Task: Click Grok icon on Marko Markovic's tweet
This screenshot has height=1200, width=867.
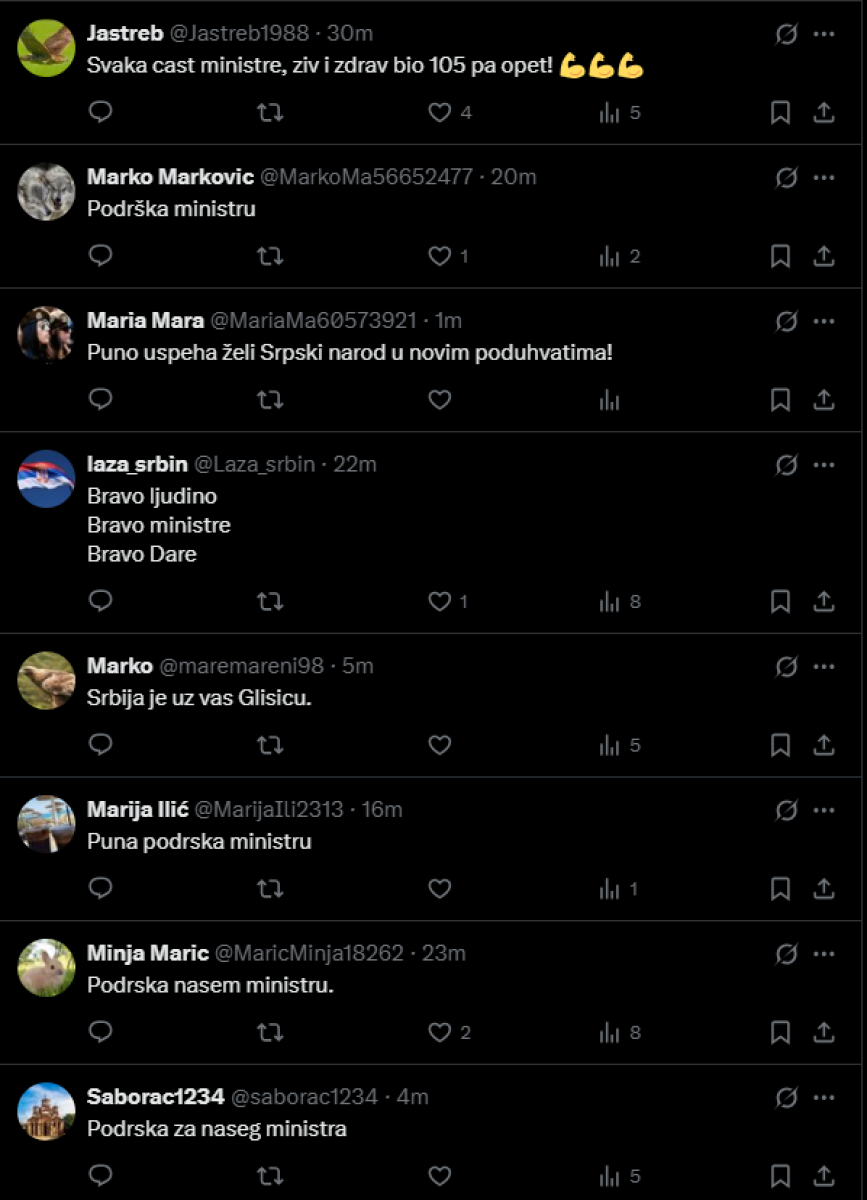Action: (x=787, y=177)
